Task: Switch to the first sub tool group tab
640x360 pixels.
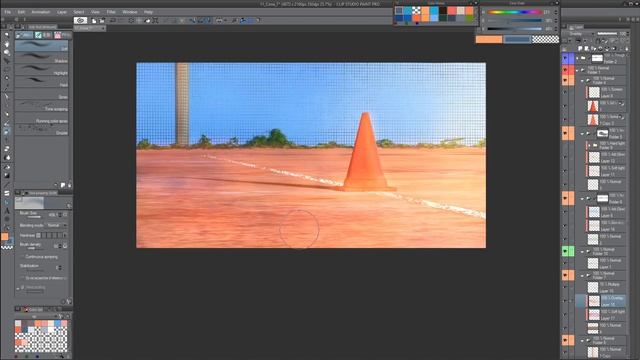Action: (24, 35)
